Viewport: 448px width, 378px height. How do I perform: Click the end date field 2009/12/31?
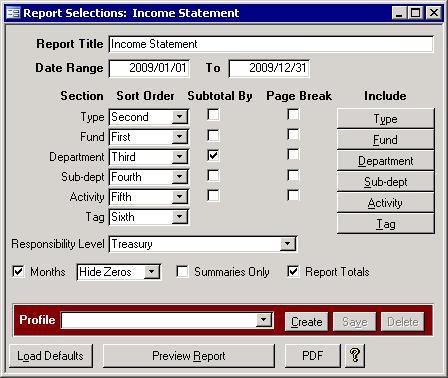pyautogui.click(x=269, y=68)
